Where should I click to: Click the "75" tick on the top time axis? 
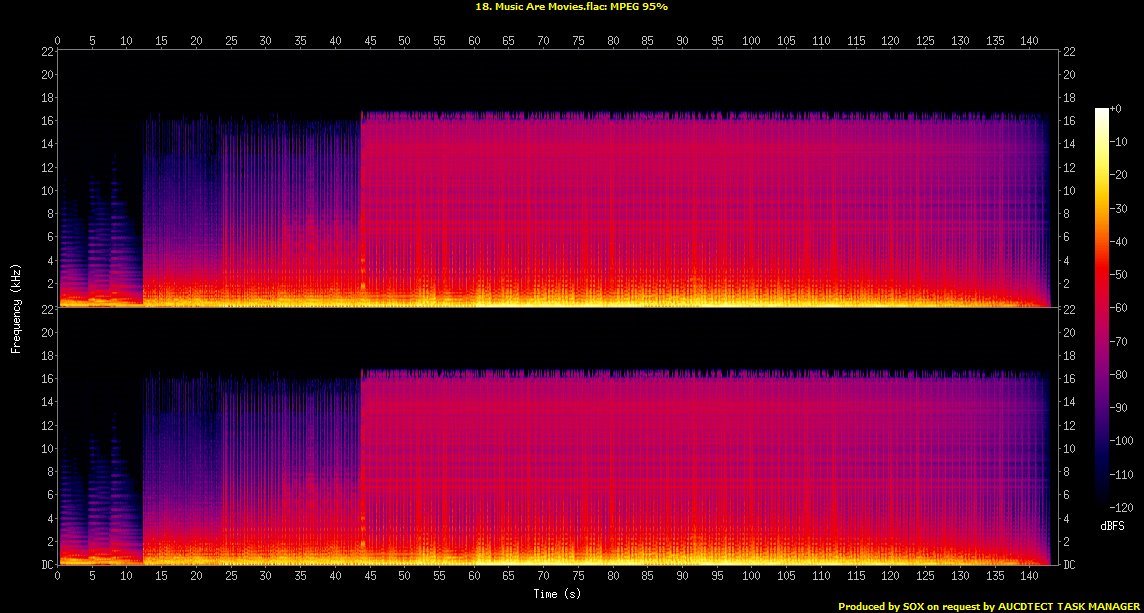click(x=578, y=40)
